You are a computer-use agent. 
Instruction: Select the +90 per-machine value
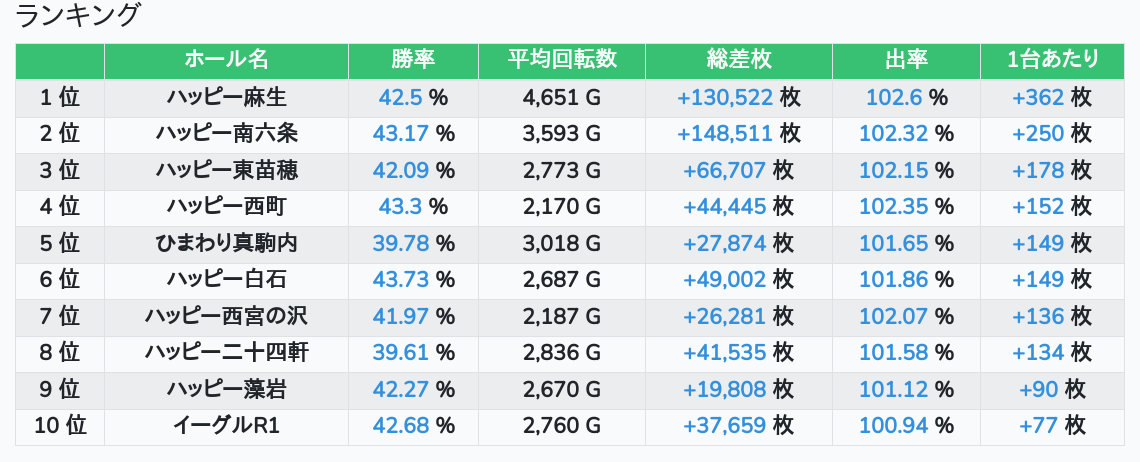coord(1039,389)
